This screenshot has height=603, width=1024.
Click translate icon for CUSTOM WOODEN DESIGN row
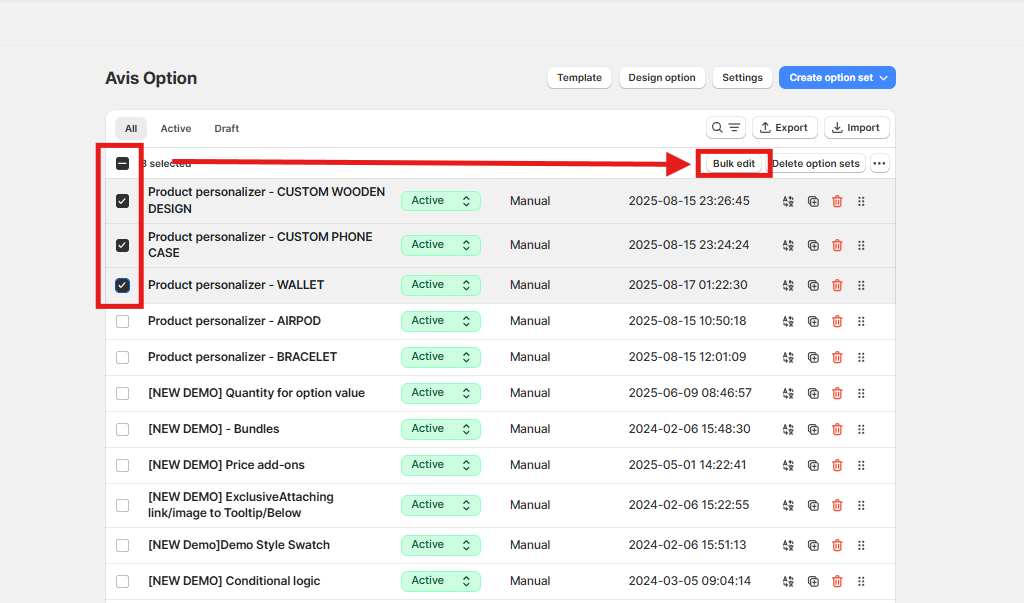click(788, 201)
